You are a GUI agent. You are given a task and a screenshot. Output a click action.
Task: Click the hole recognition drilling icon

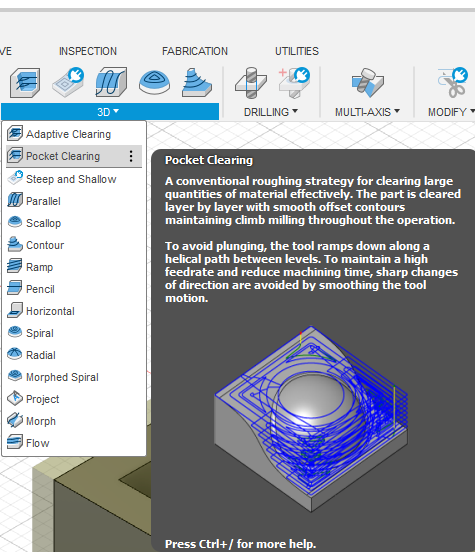pyautogui.click(x=294, y=83)
